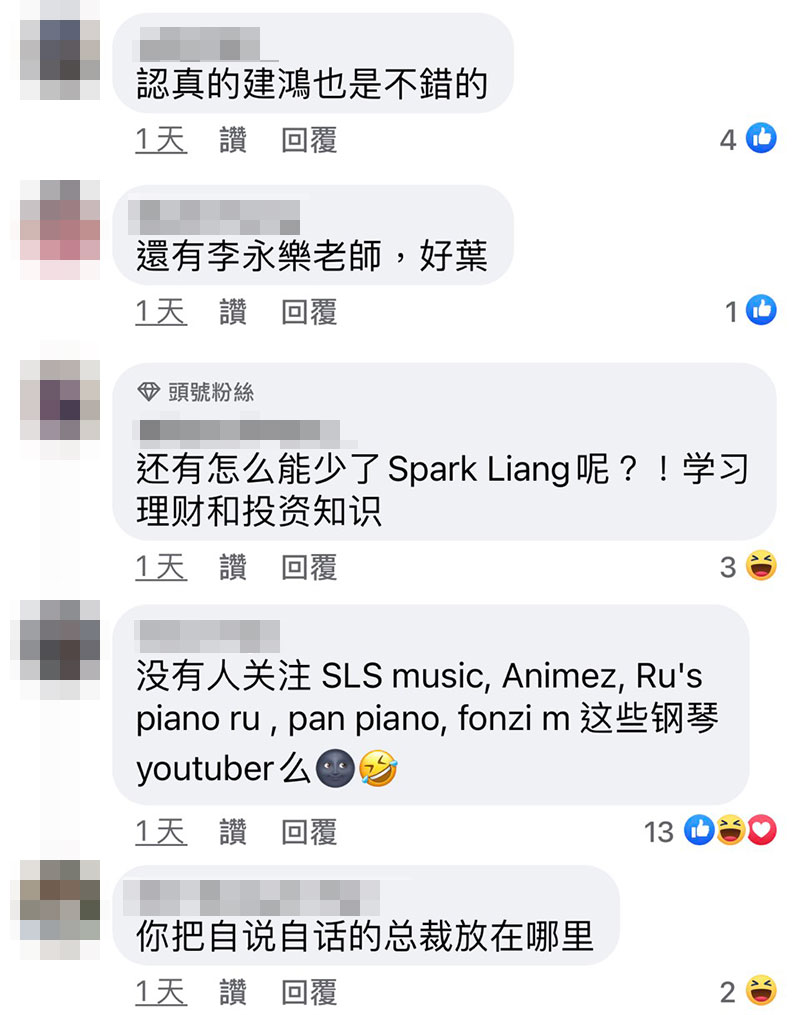
Task: Like the 認真的建鴻也是不錯的 comment via 讚
Action: [233, 140]
